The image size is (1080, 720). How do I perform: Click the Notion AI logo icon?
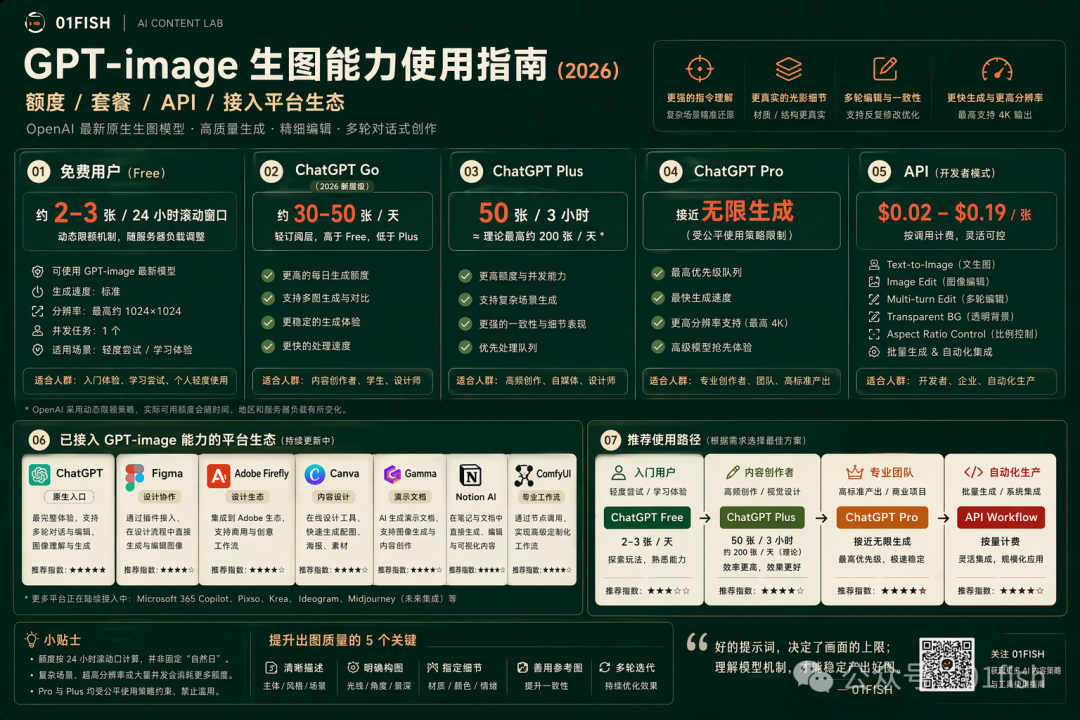point(469,474)
